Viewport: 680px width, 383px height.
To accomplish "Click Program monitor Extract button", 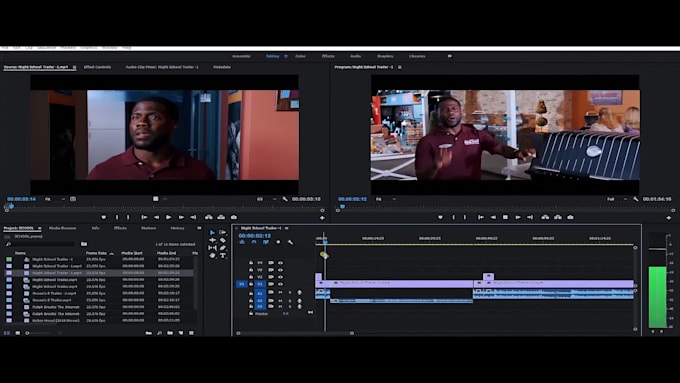I will (558, 217).
